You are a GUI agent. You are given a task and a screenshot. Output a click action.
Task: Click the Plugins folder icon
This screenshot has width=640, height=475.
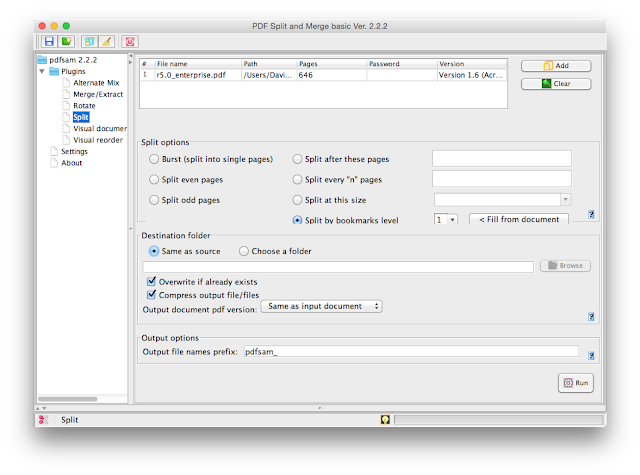[x=54, y=71]
